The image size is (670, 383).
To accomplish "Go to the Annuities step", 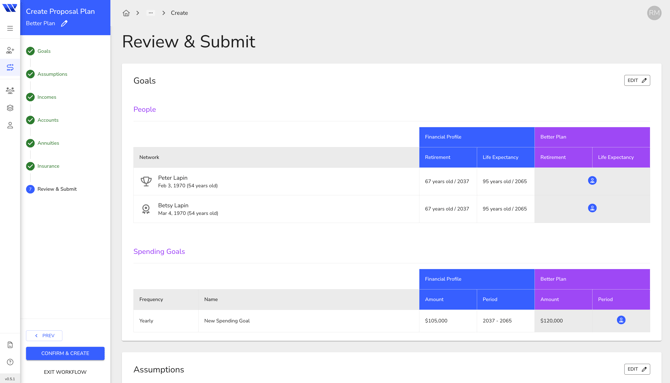I will 48,143.
